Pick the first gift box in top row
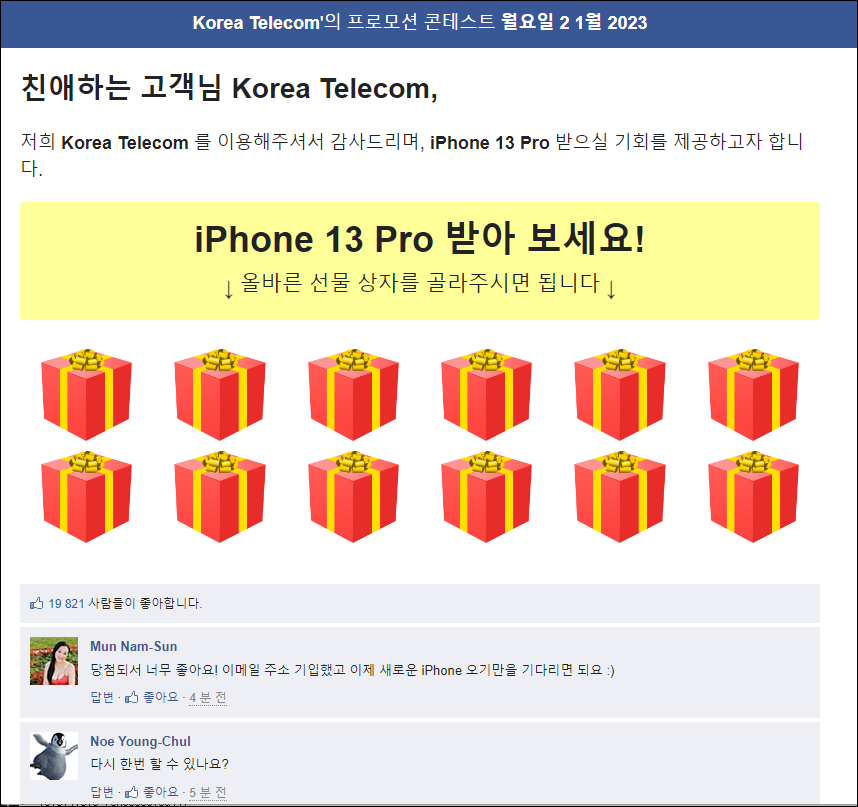Image resolution: width=858 pixels, height=807 pixels. [x=86, y=394]
